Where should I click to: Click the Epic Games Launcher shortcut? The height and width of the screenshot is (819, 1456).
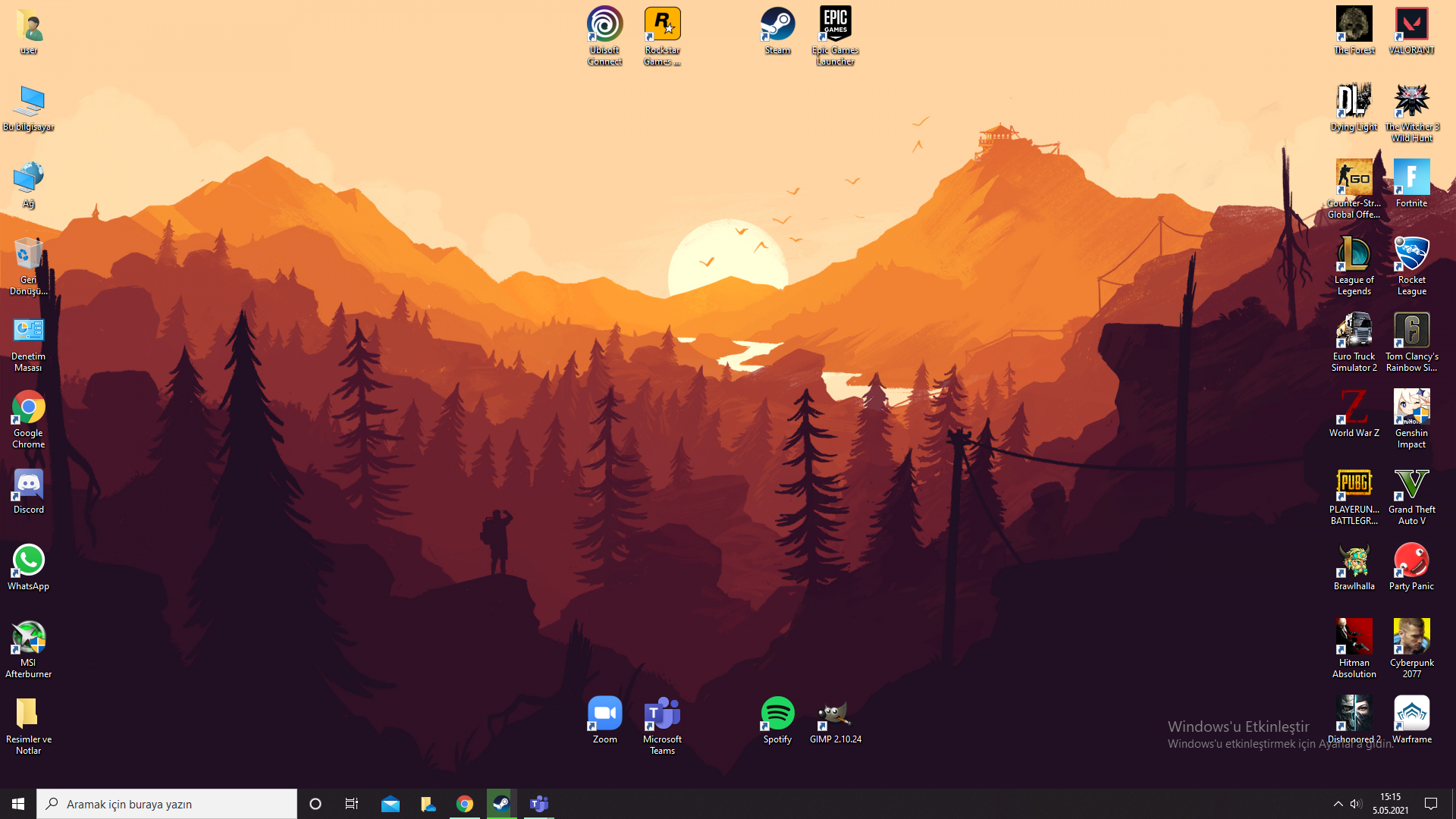tap(835, 25)
